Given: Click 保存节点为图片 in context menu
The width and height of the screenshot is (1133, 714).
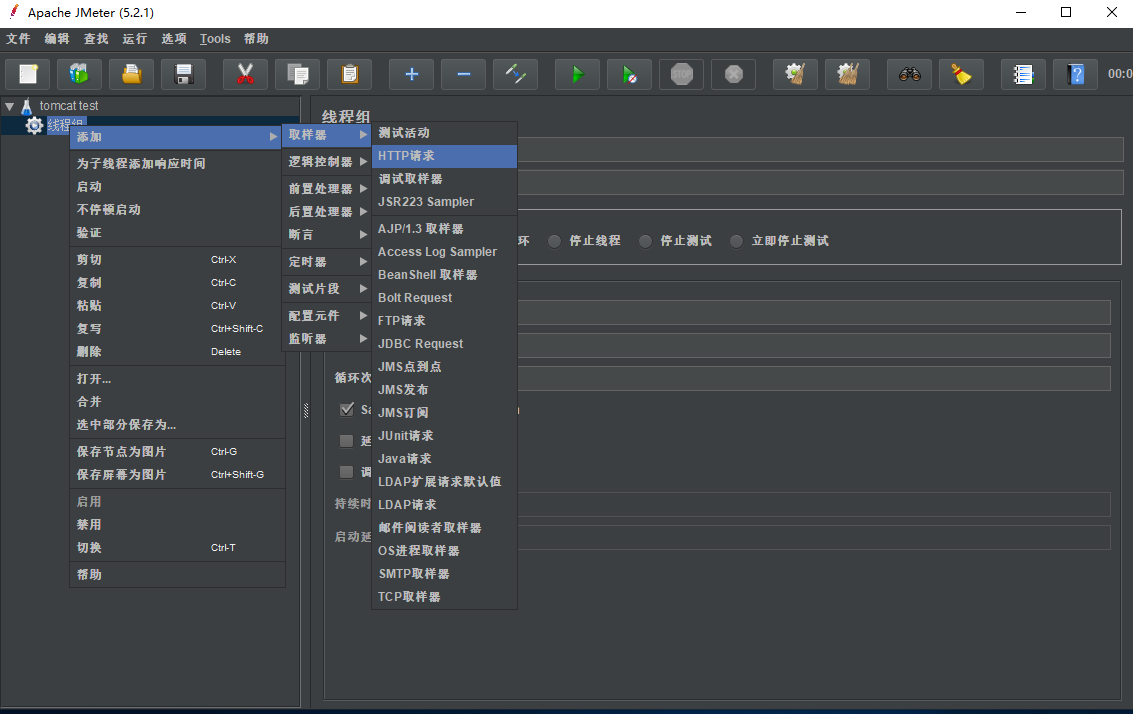Looking at the screenshot, I should [x=122, y=452].
